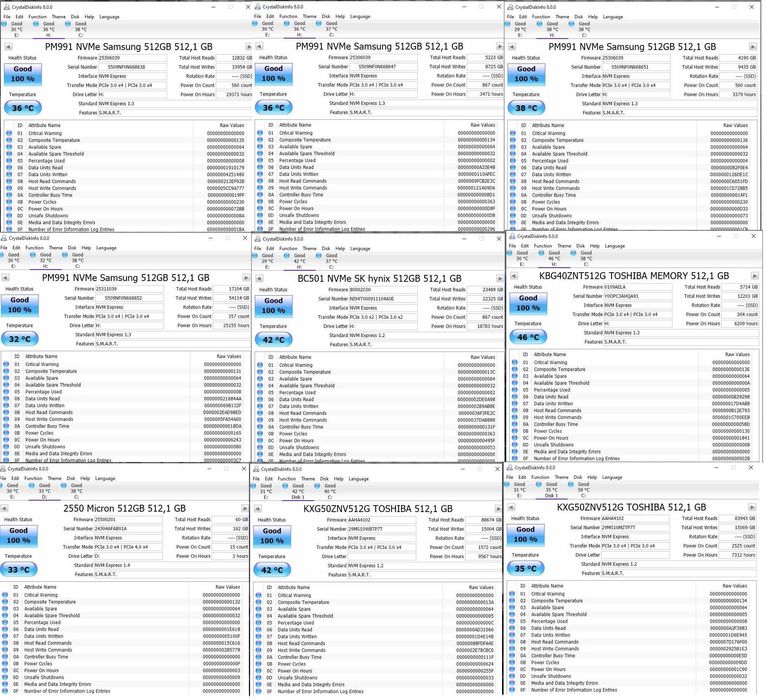
Task: Open Theme menu in KBG40ZNT512G TOSHIBA MEMORY window
Action: coord(564,246)
